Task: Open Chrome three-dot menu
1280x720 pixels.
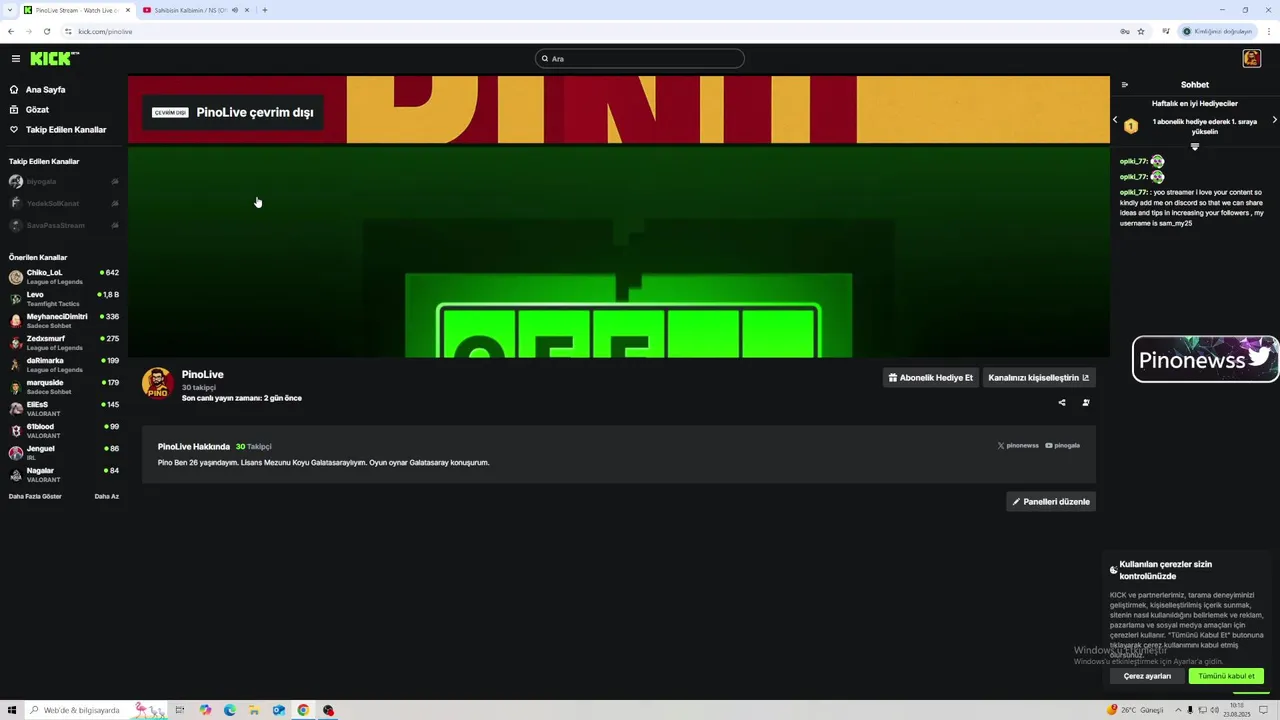Action: click(1269, 31)
